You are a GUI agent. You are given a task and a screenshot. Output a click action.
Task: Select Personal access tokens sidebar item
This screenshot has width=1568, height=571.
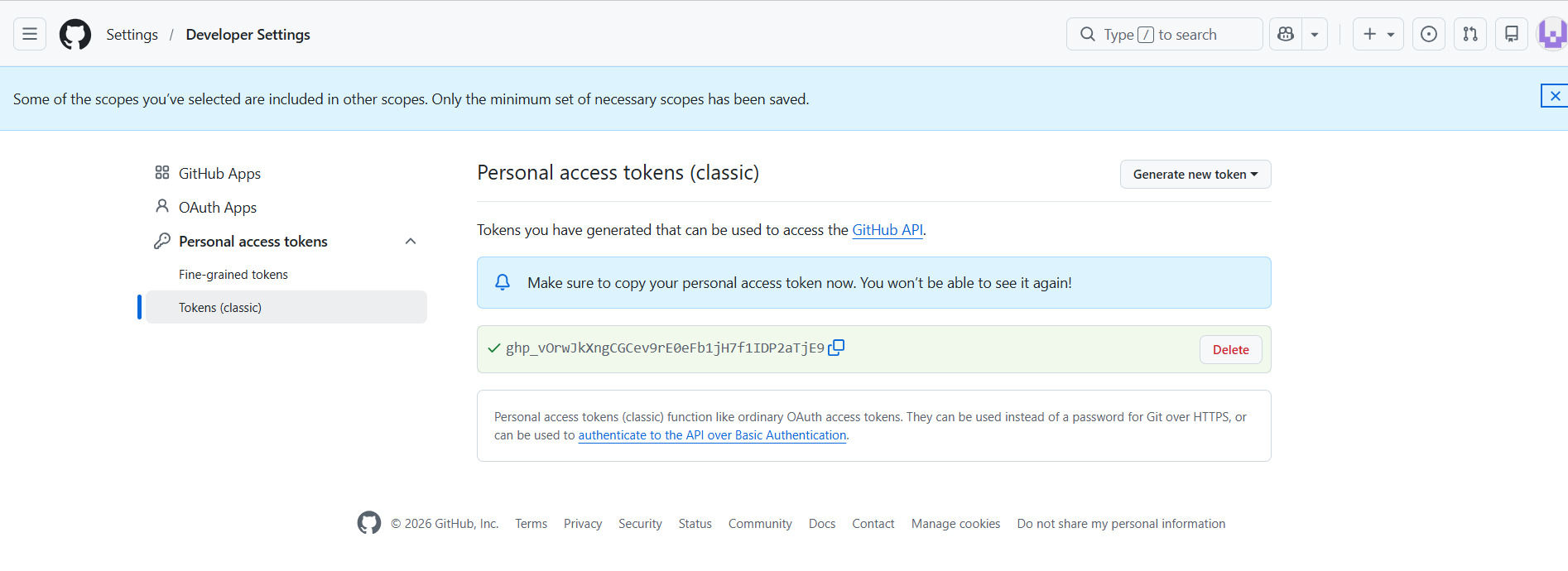click(253, 241)
